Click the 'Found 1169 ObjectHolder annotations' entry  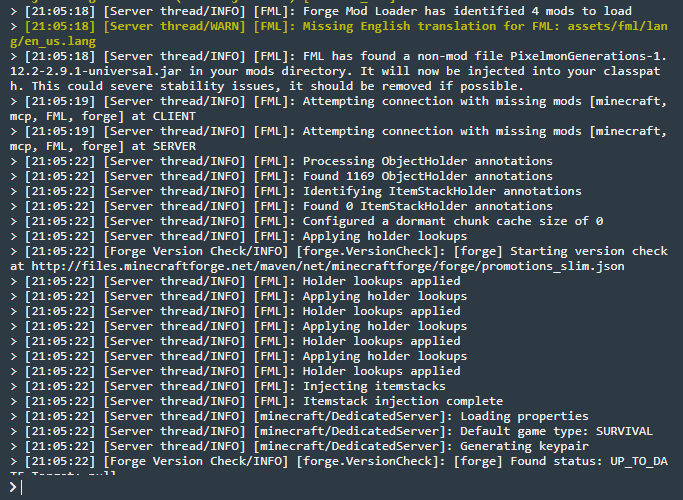(281, 176)
